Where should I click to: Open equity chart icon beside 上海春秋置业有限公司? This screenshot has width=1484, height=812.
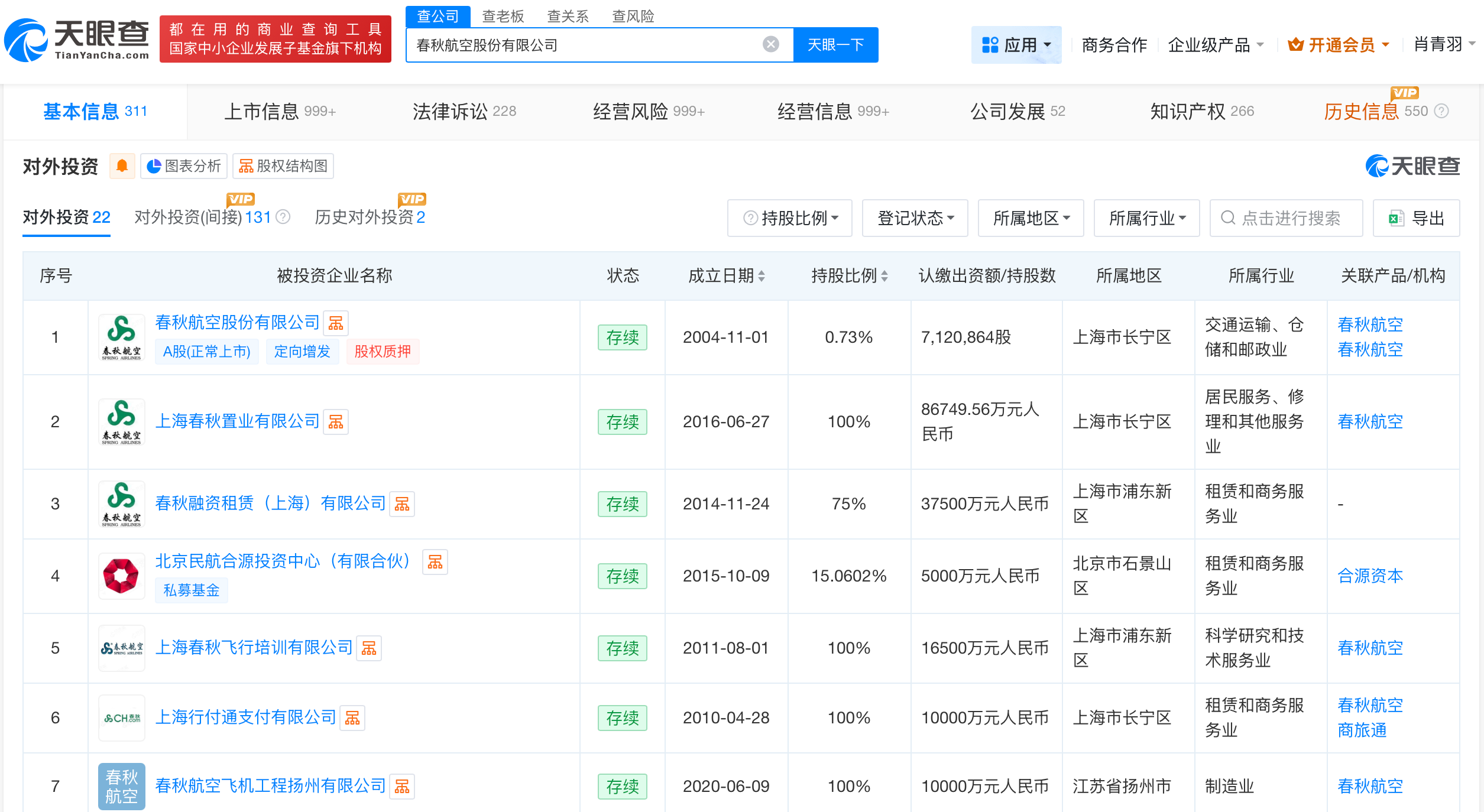click(x=335, y=421)
